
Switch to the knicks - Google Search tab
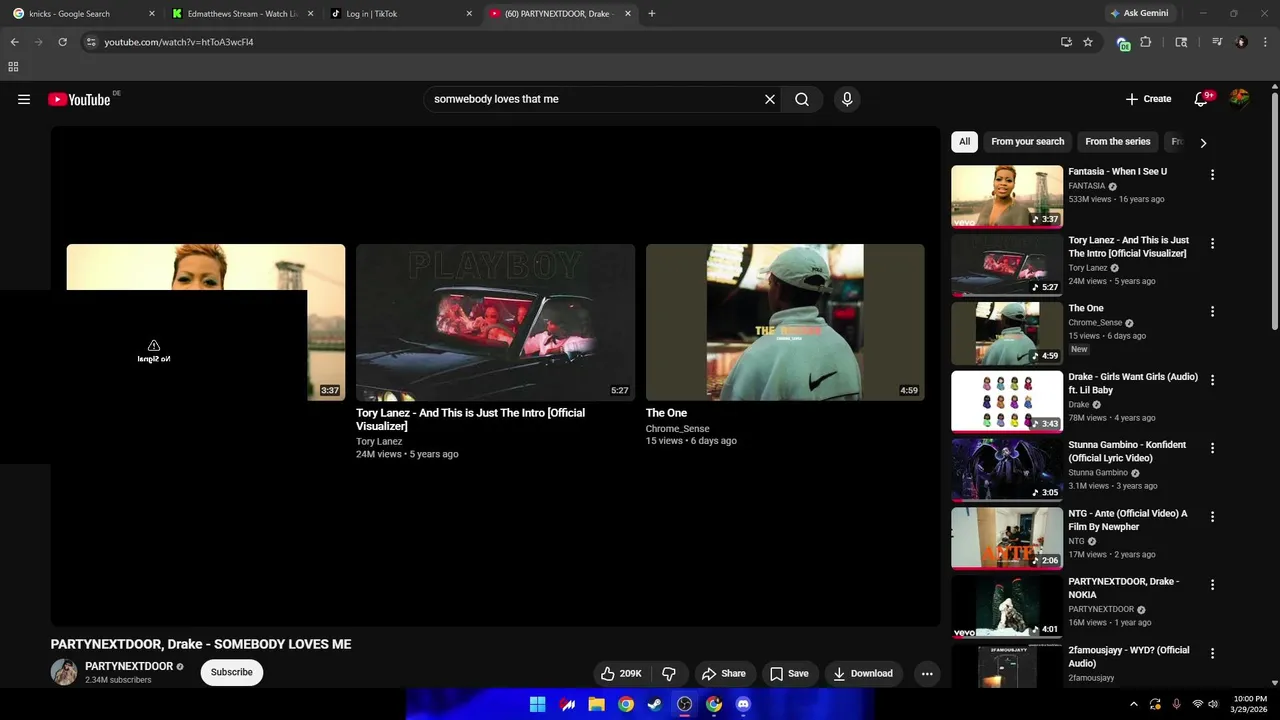(85, 14)
